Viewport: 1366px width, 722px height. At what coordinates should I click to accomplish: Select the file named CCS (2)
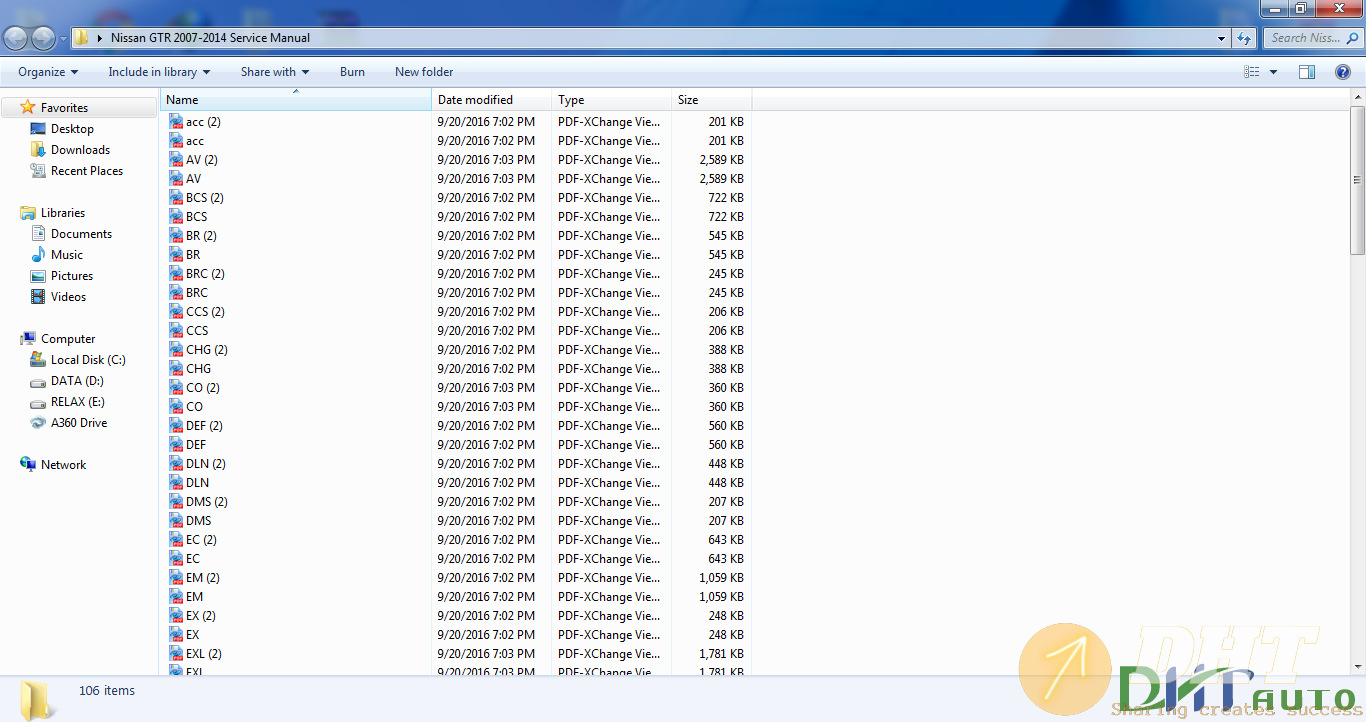coord(205,312)
